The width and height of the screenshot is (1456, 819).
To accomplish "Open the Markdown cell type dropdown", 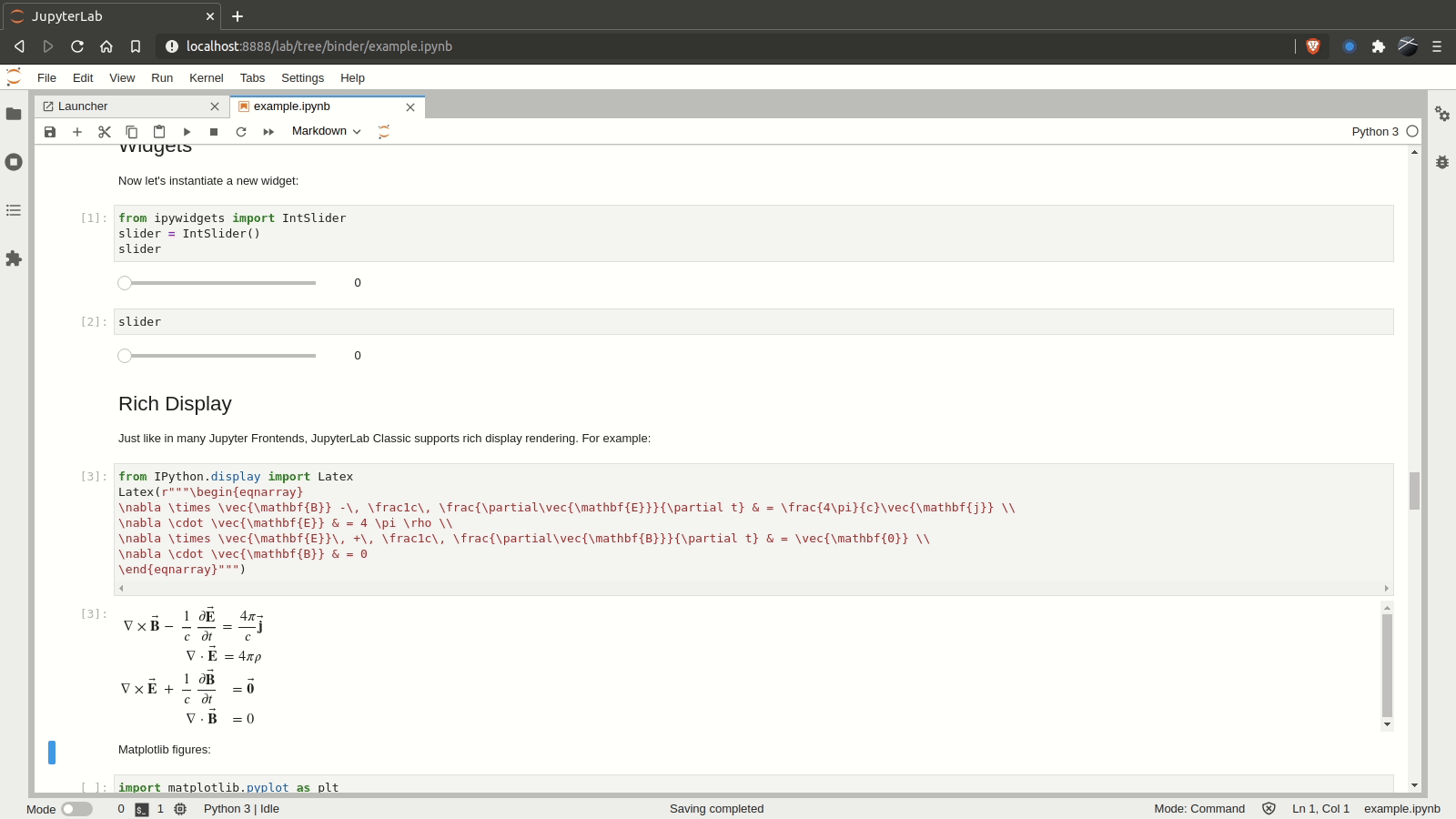I will click(x=326, y=131).
